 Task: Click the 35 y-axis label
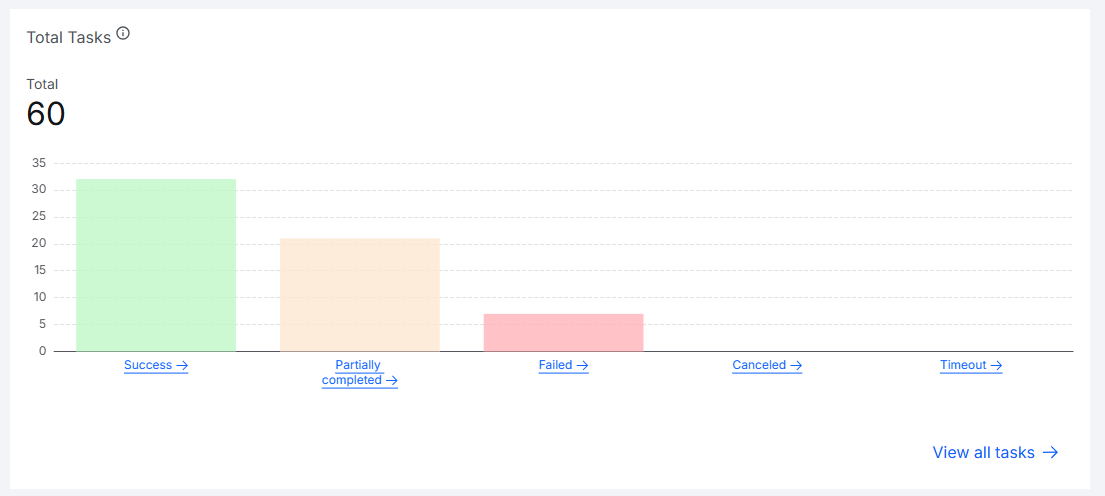tap(39, 163)
